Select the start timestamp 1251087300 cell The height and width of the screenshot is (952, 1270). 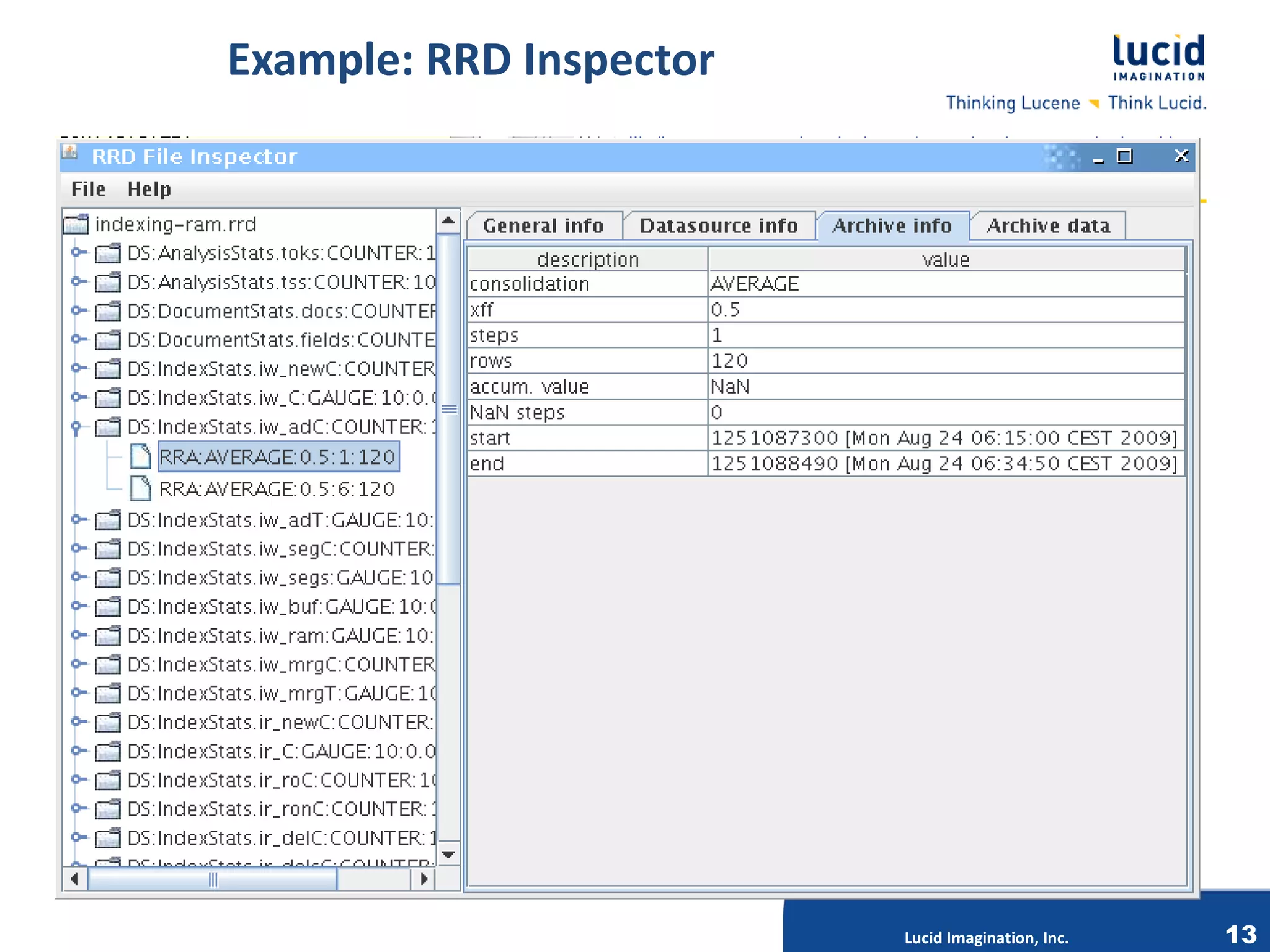946,438
